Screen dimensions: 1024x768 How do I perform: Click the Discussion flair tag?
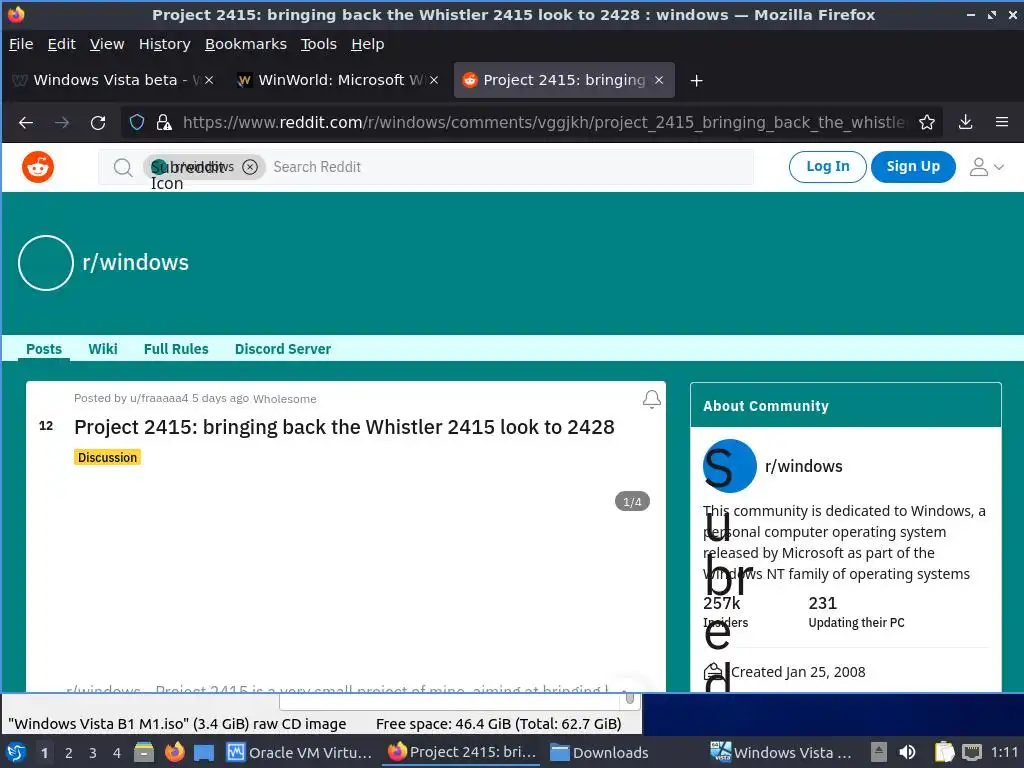(107, 458)
